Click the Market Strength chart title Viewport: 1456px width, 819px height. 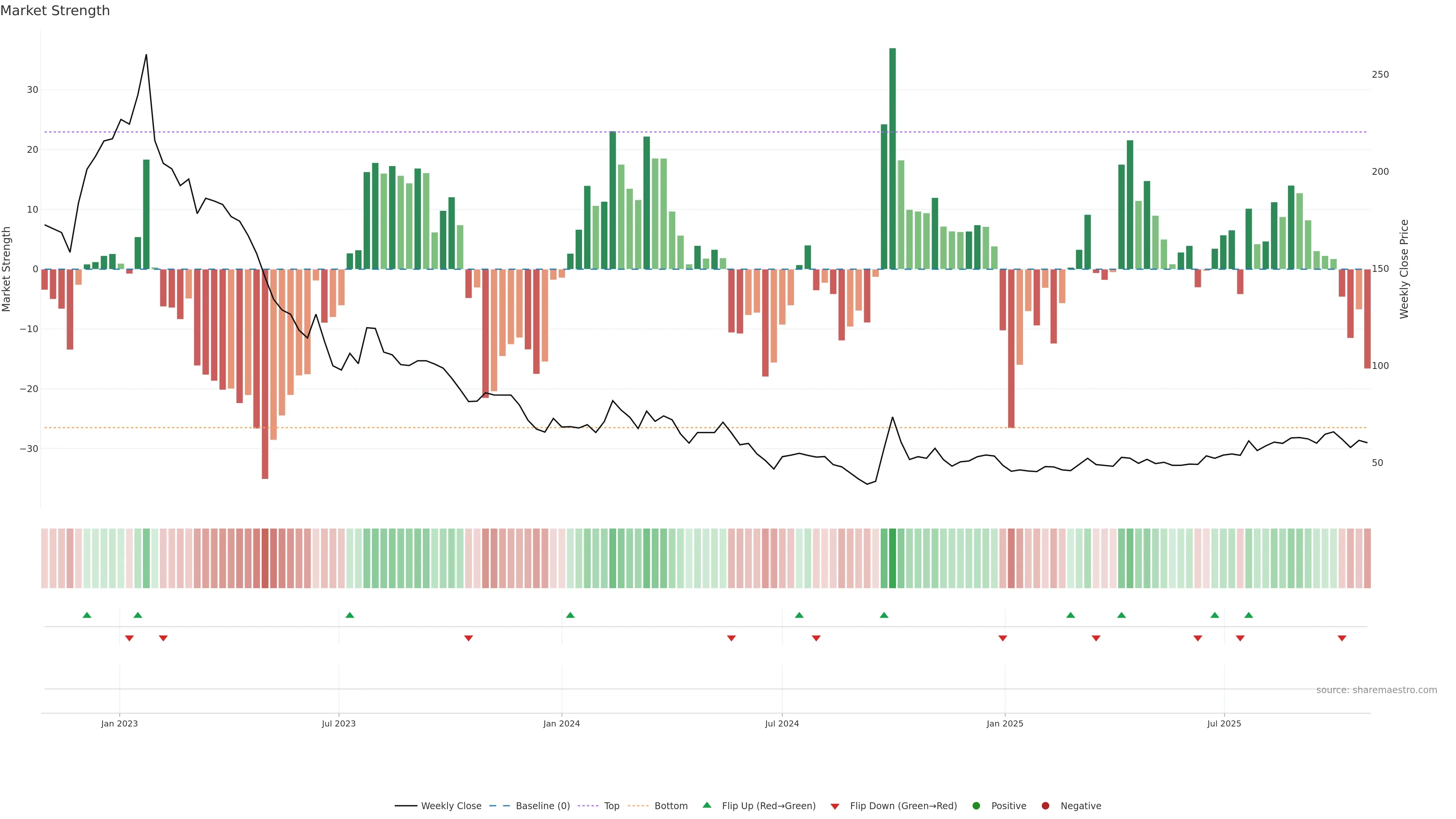pos(55,11)
